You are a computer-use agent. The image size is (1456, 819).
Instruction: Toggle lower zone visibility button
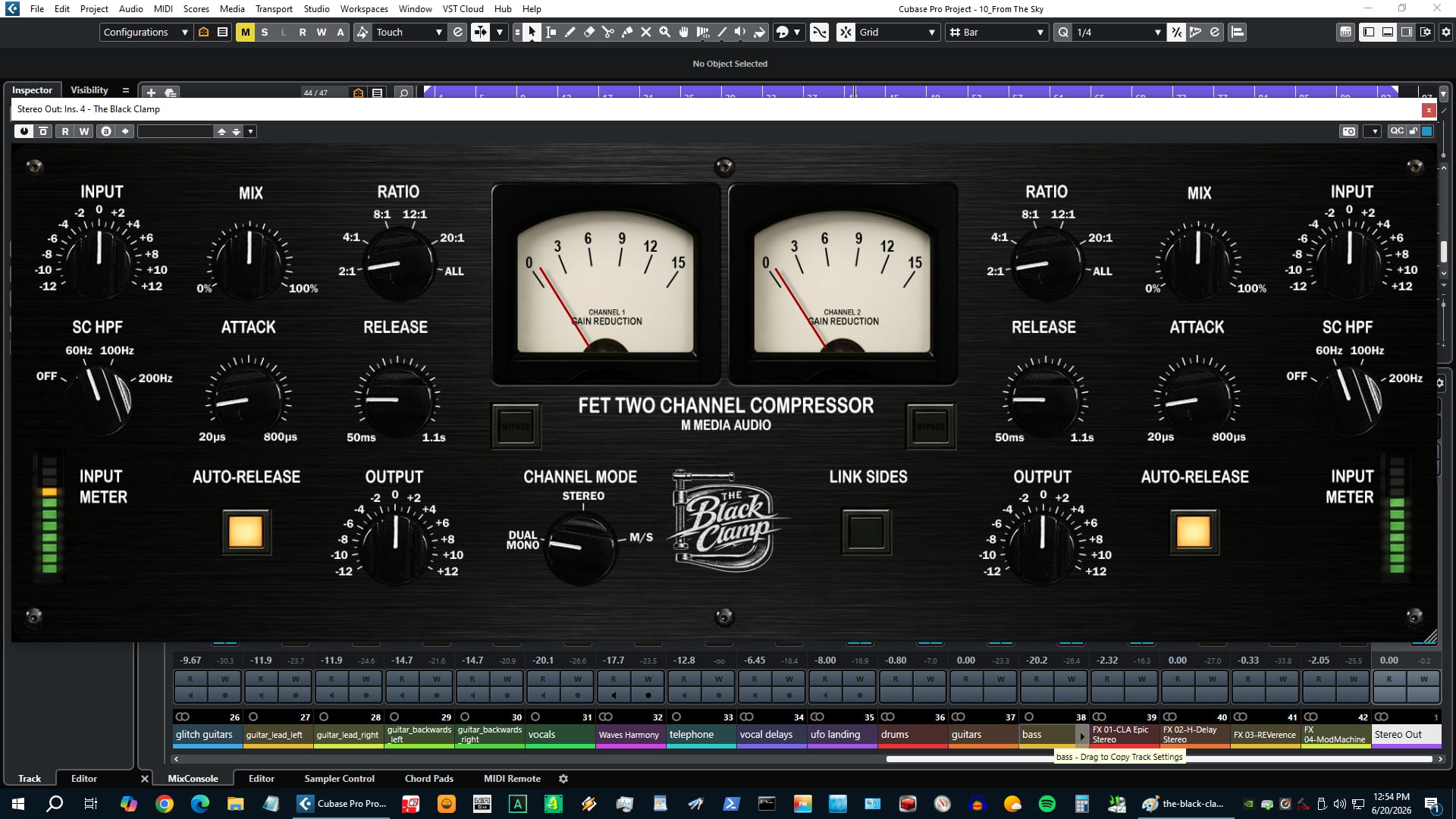point(1388,32)
